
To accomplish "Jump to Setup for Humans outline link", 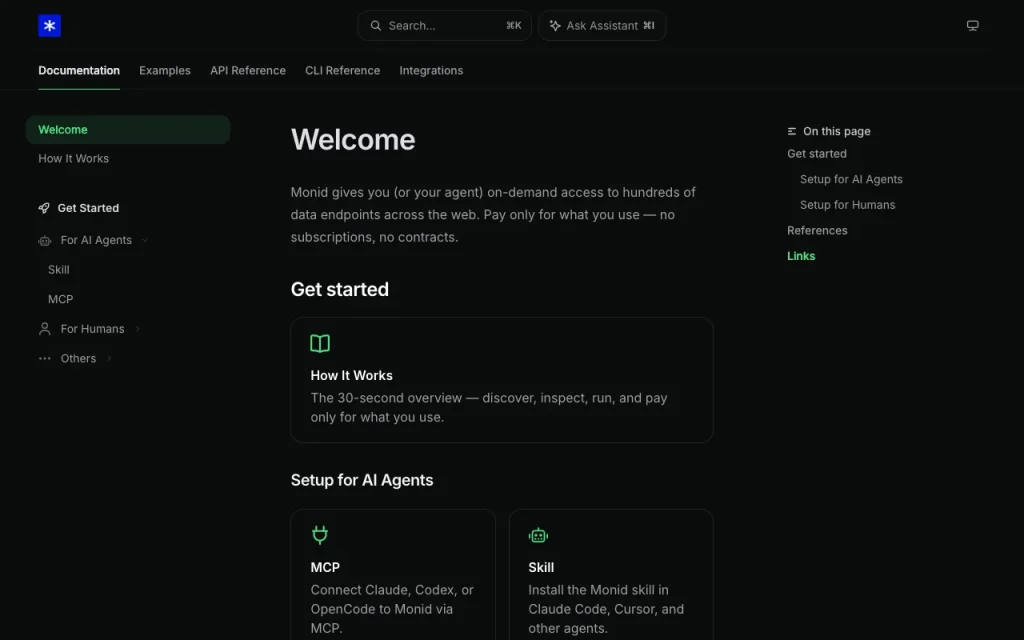I will (x=847, y=204).
